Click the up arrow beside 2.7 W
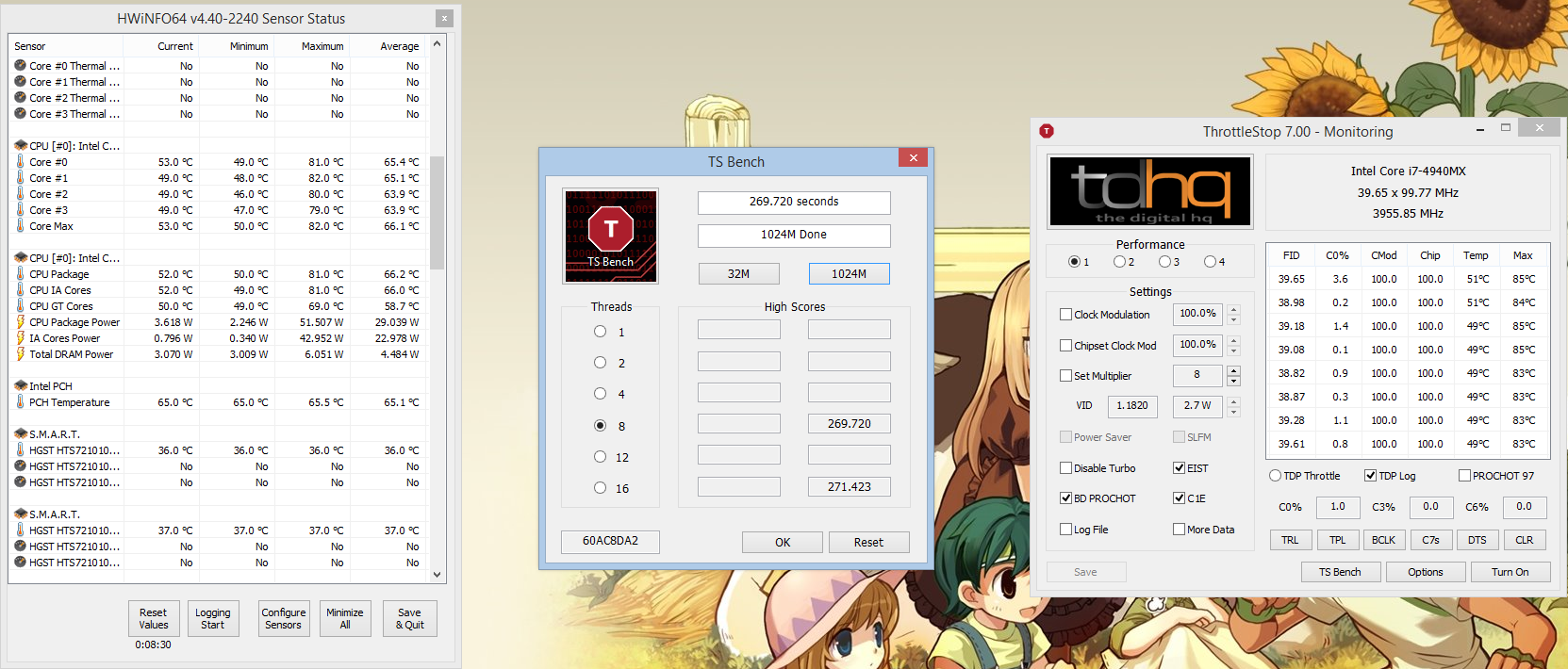This screenshot has height=669, width=1568. pyautogui.click(x=1233, y=402)
